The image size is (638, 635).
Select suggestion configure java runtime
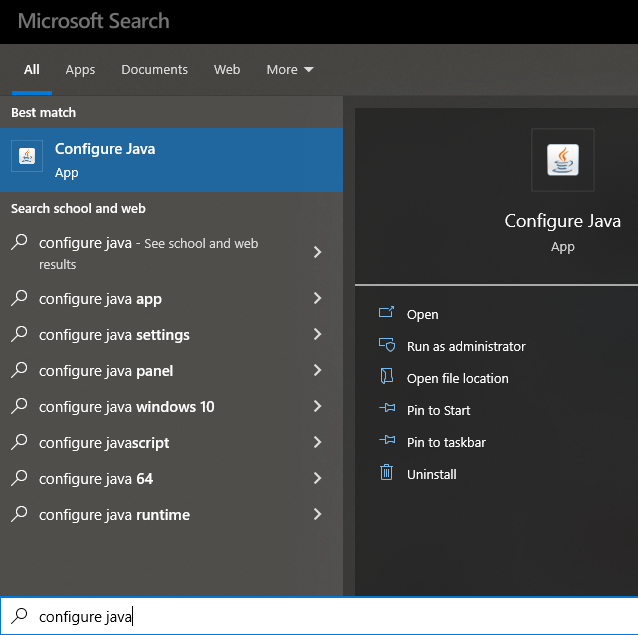point(171,514)
